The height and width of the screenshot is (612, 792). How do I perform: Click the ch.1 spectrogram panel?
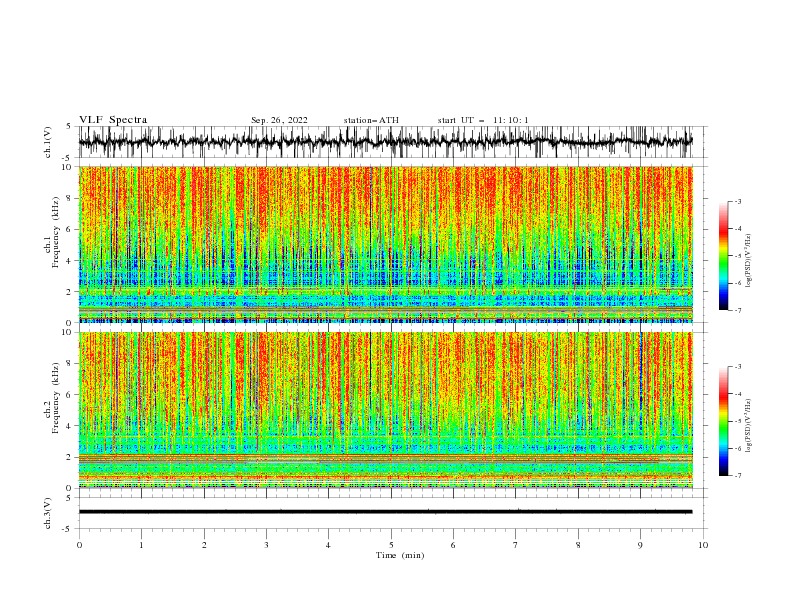pyautogui.click(x=385, y=244)
